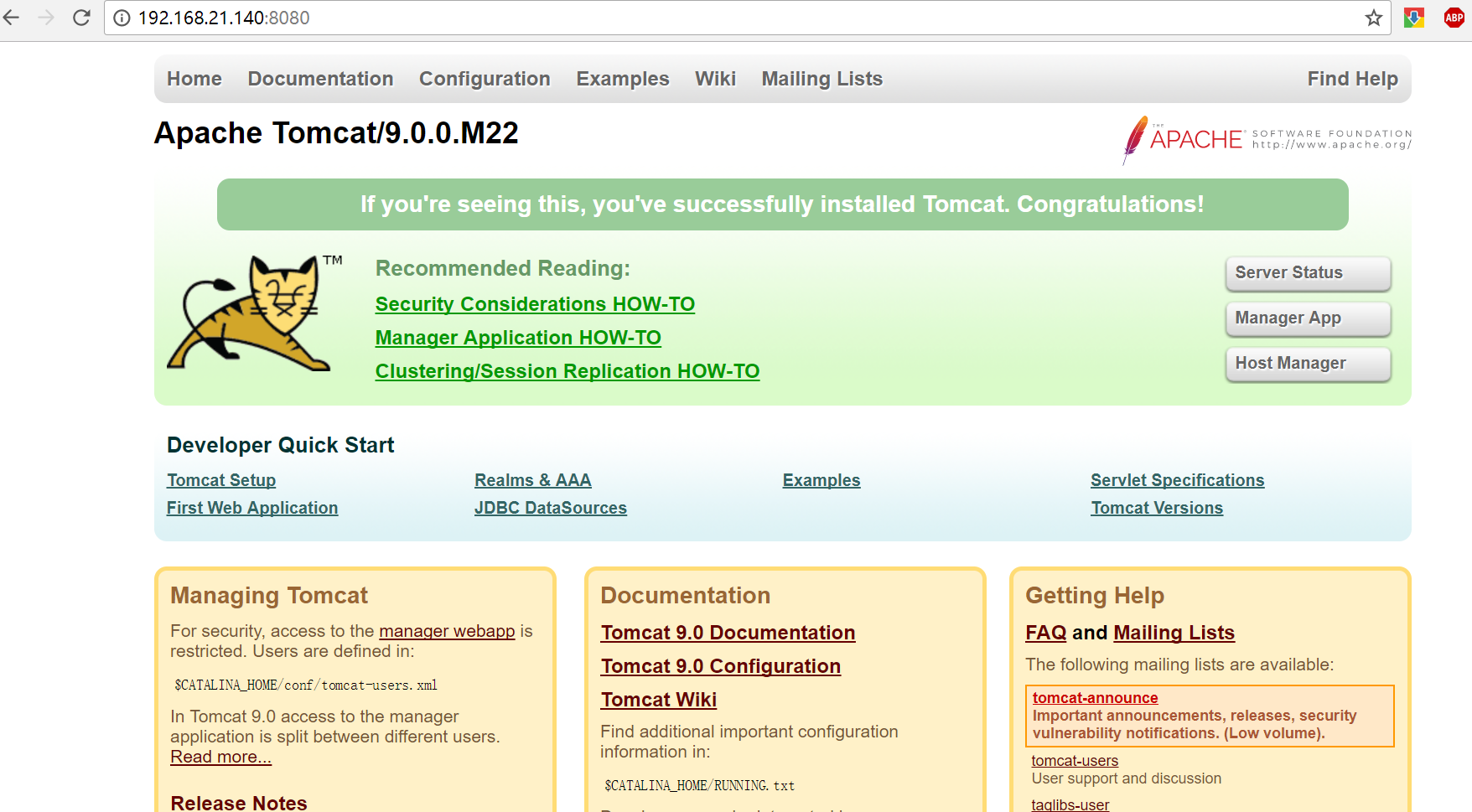Click the Recommended Reading heading
This screenshot has width=1472, height=812.
[x=503, y=268]
